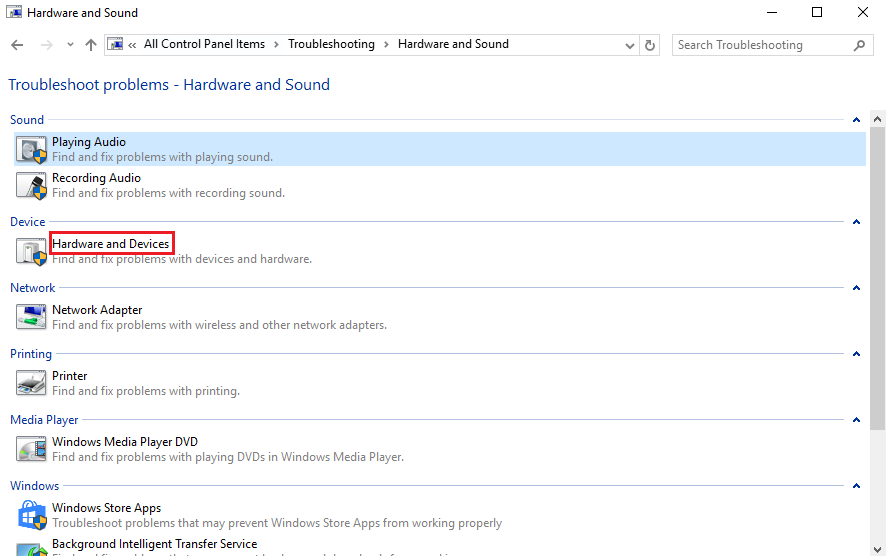
Task: Click the Windows Media Player DVD icon
Action: click(32, 449)
